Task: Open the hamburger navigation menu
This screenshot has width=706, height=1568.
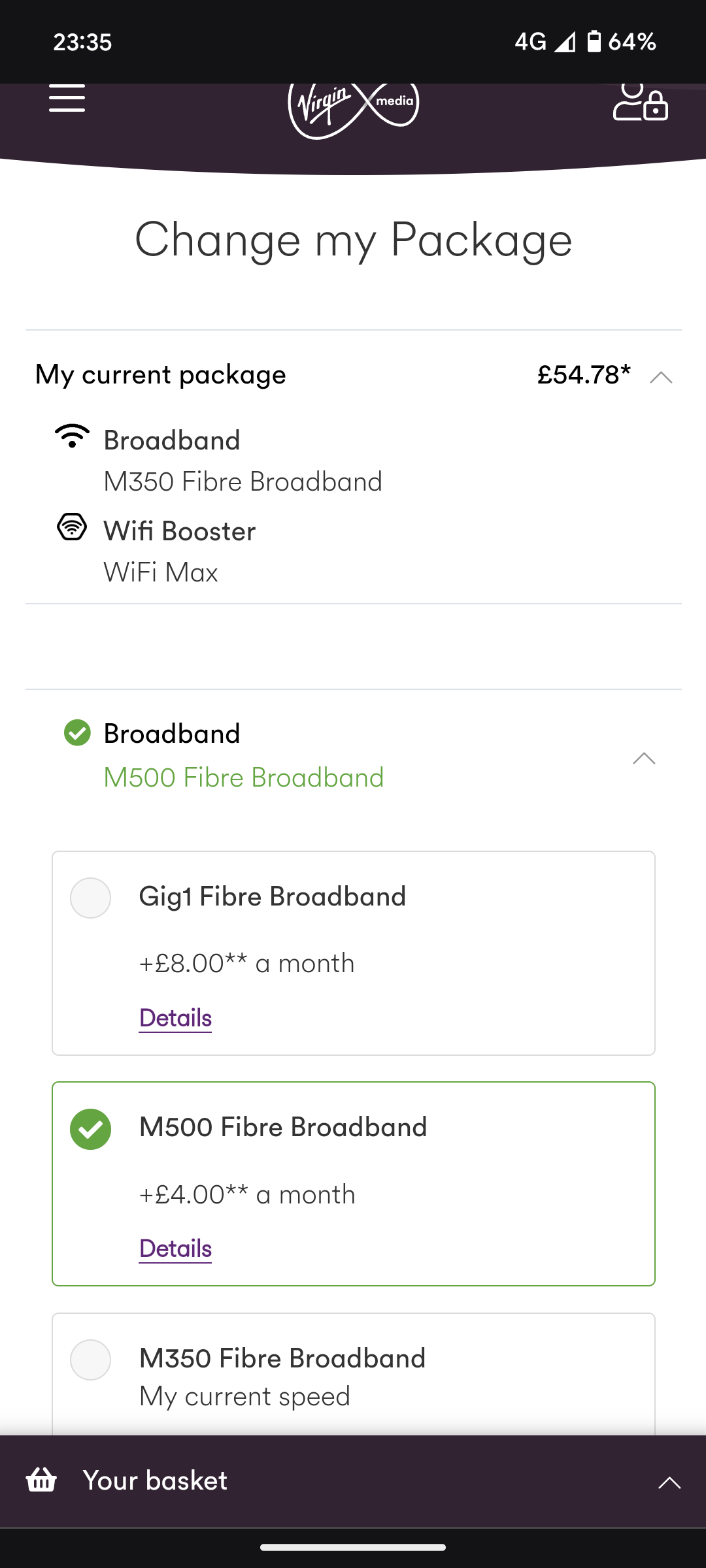Action: [x=67, y=99]
